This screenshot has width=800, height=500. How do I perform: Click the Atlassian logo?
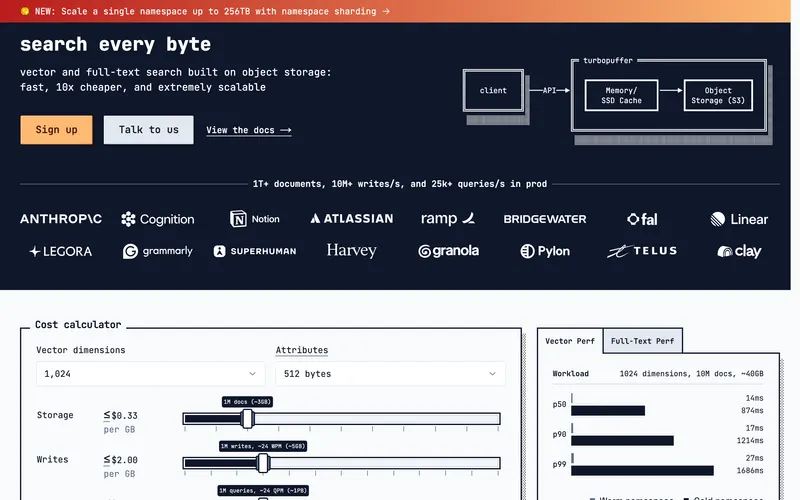(x=352, y=219)
